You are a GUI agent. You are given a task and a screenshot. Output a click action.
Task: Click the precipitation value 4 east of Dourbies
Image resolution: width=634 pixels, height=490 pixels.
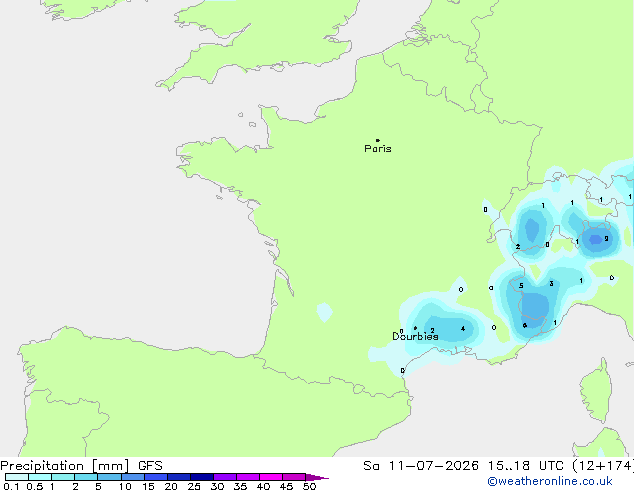point(463,329)
